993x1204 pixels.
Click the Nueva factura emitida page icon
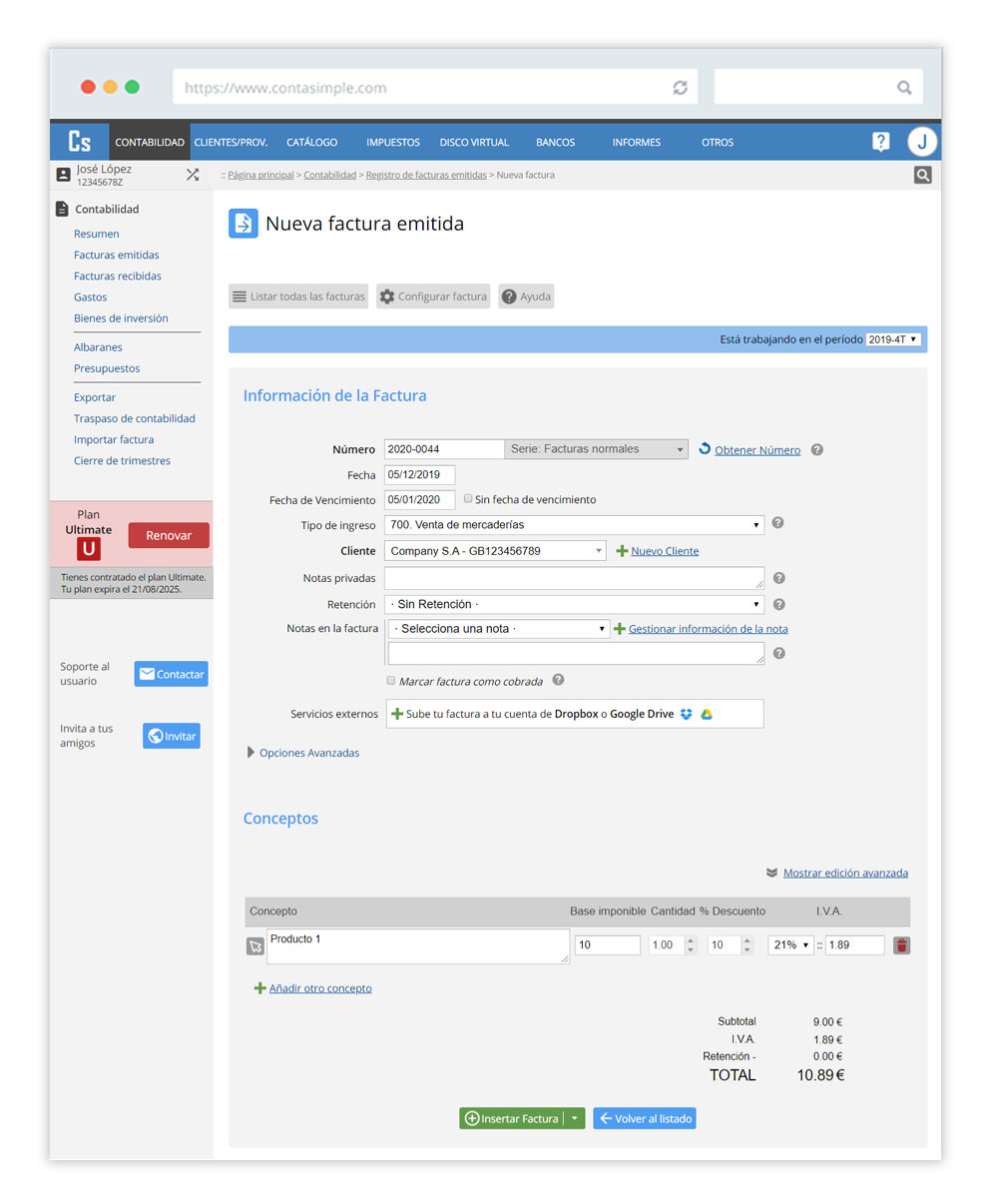(x=244, y=224)
